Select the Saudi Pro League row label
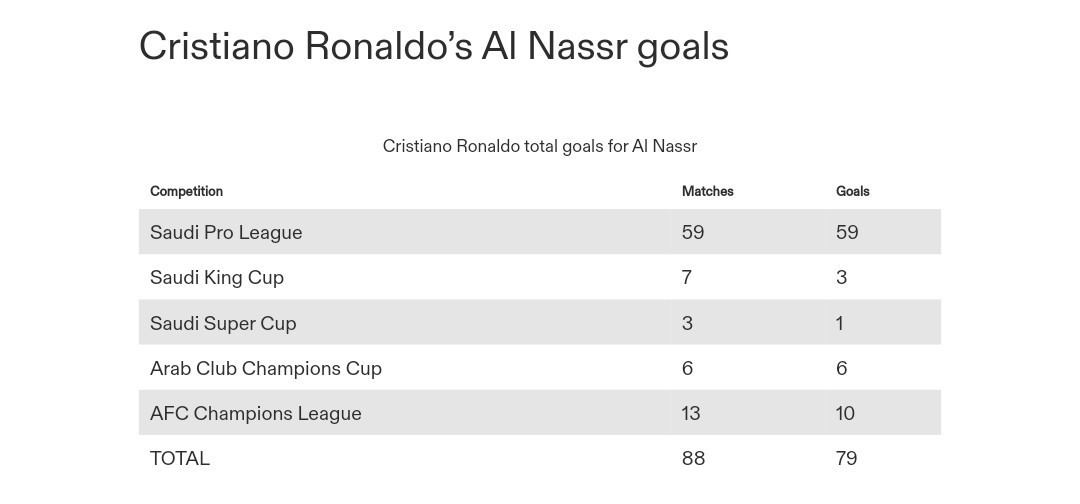This screenshot has height=504, width=1080. pyautogui.click(x=226, y=233)
